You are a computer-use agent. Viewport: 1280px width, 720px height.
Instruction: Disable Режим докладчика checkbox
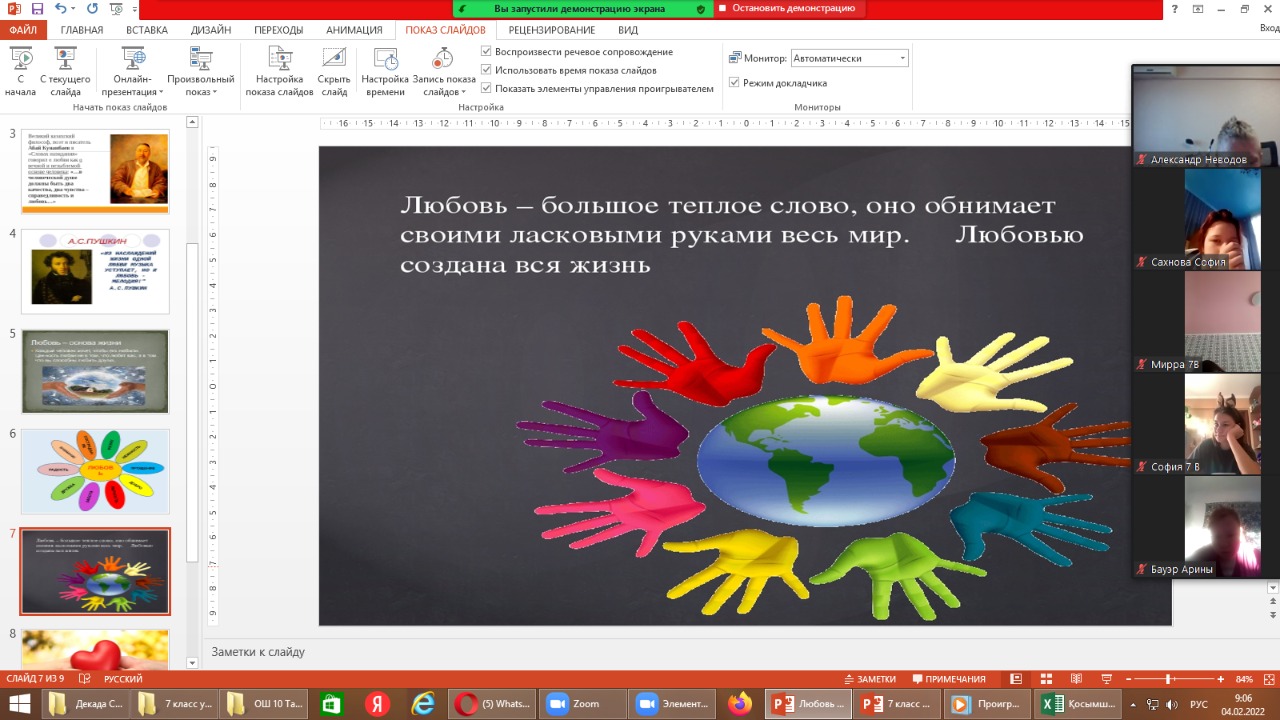tap(735, 83)
